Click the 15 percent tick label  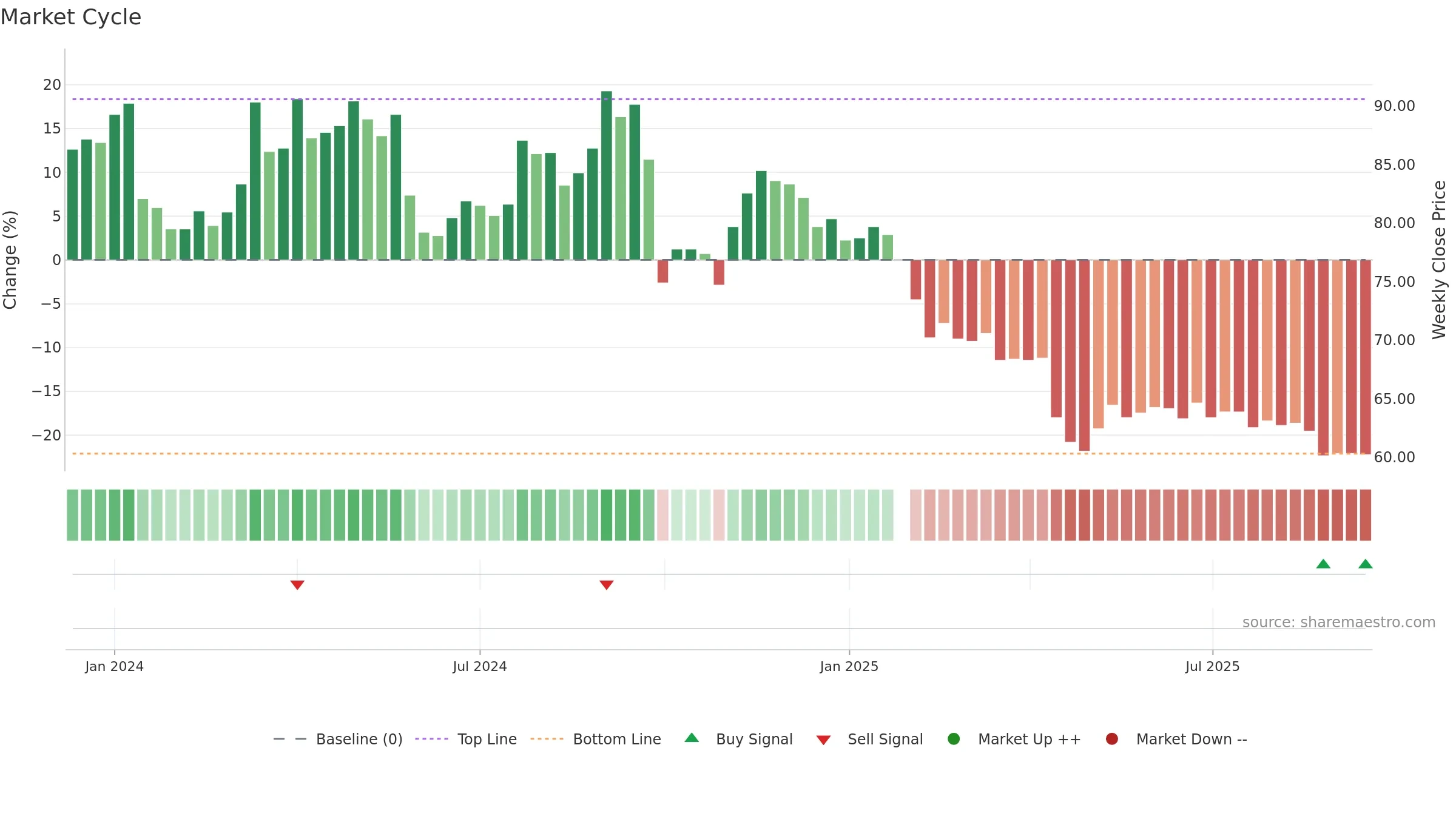click(52, 129)
